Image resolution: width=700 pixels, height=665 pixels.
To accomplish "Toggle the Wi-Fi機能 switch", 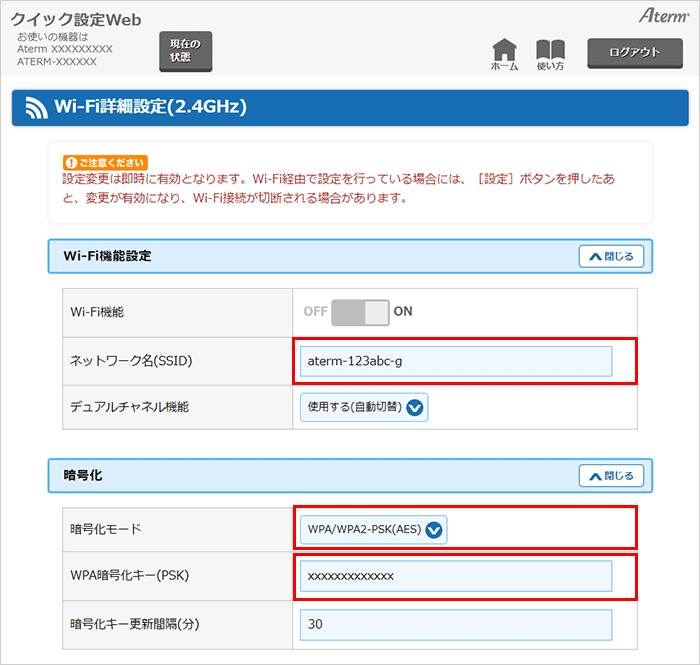I will point(360,311).
